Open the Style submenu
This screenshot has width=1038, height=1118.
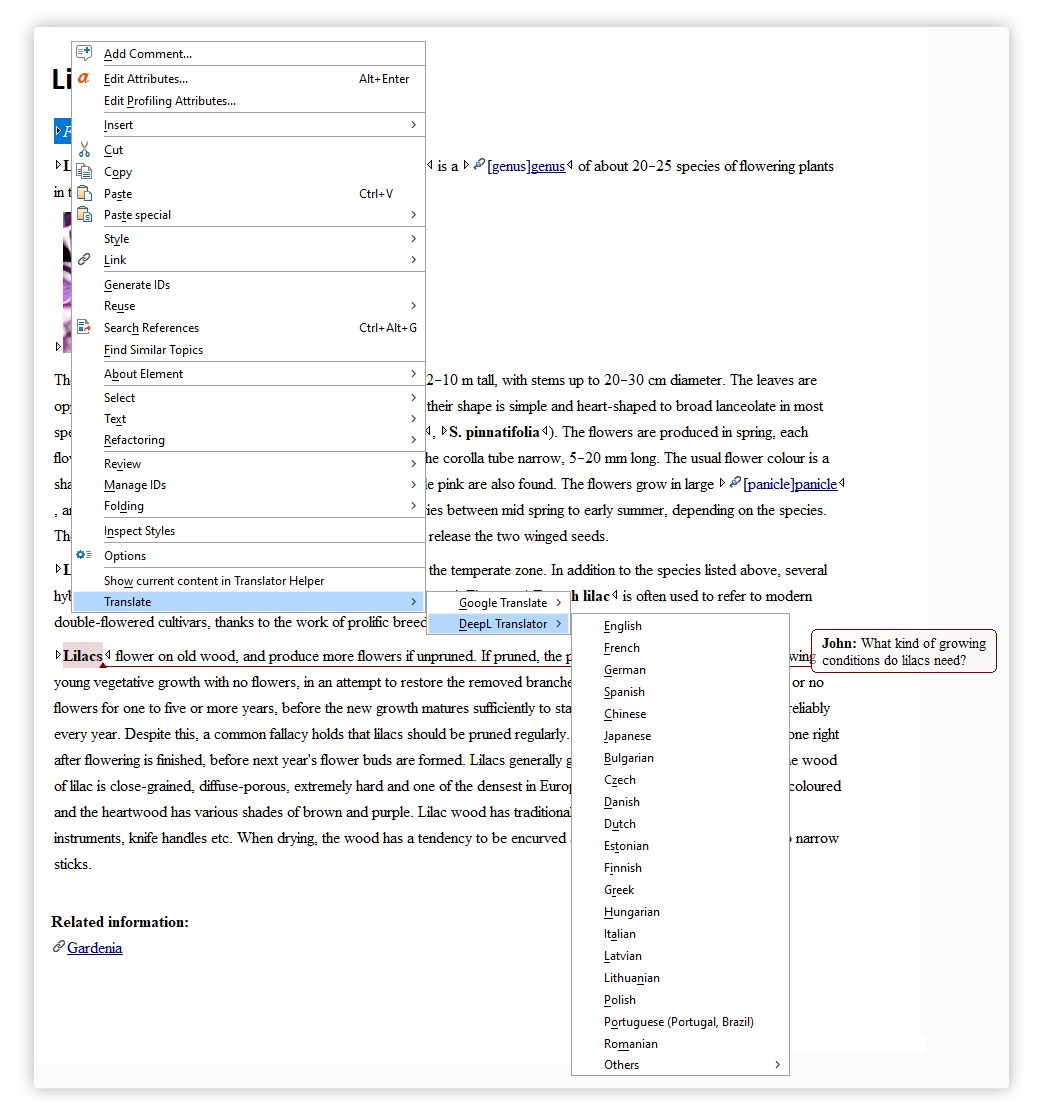click(x=249, y=238)
